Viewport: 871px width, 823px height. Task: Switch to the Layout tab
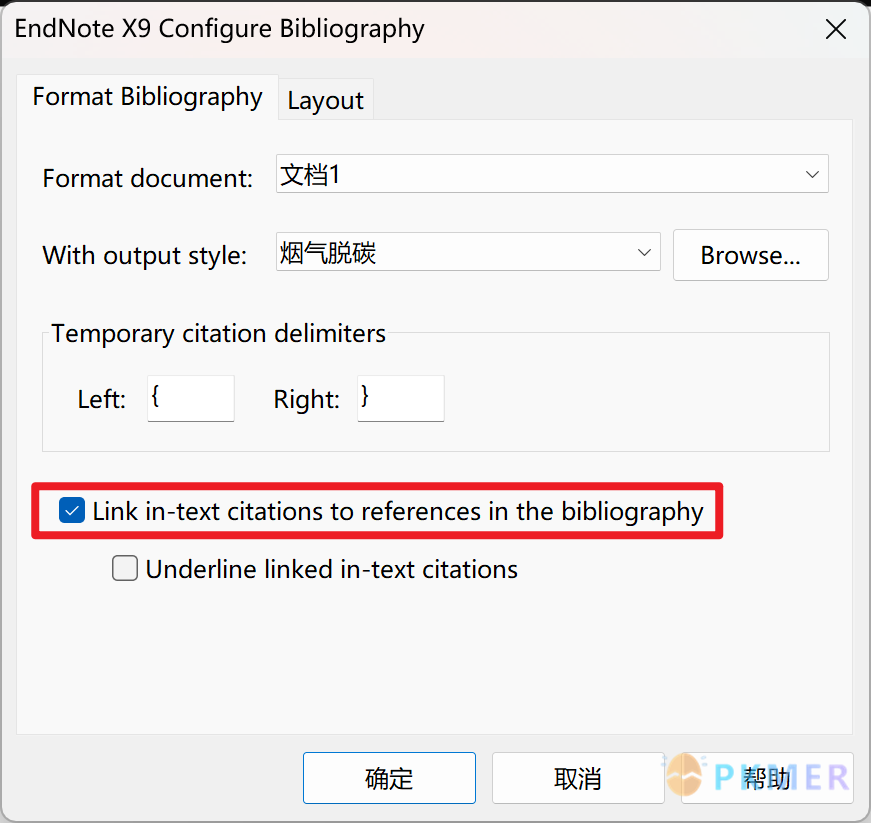click(x=326, y=101)
